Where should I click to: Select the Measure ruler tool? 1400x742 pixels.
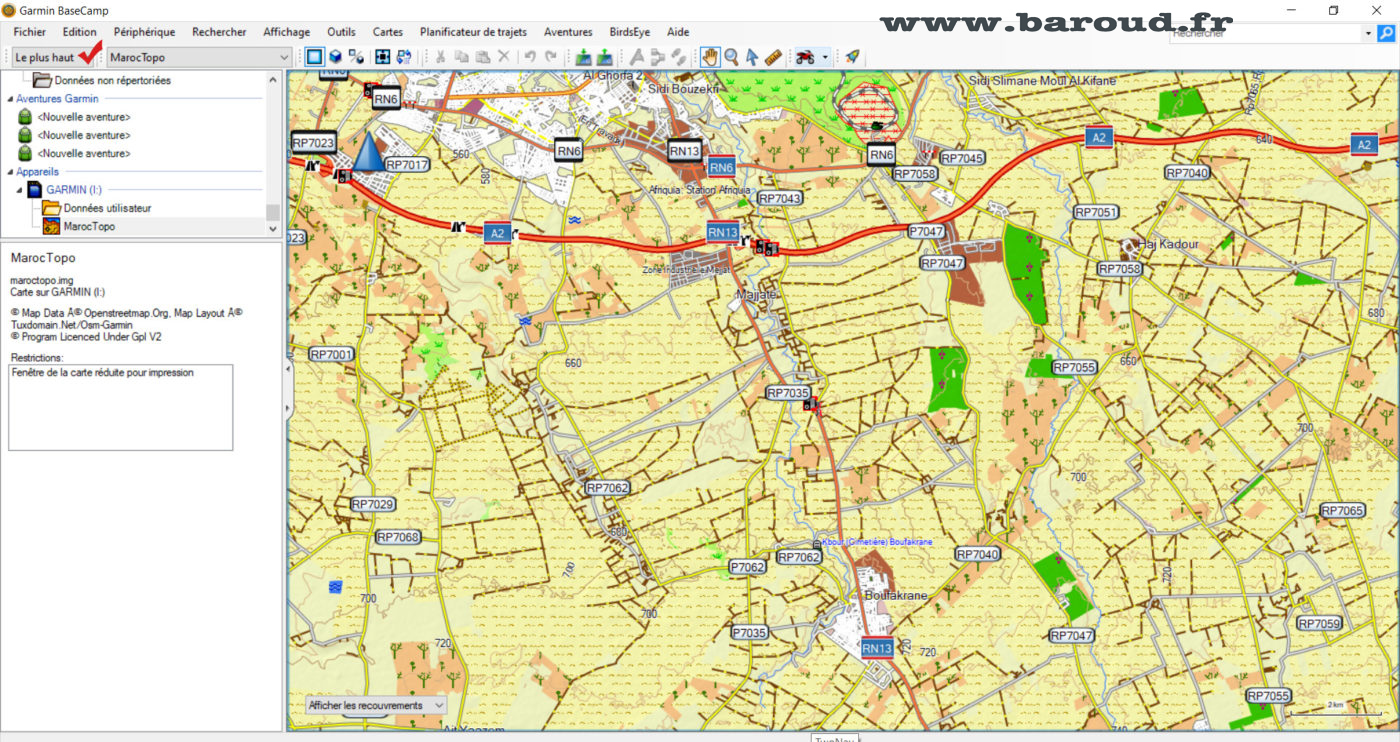pos(773,57)
